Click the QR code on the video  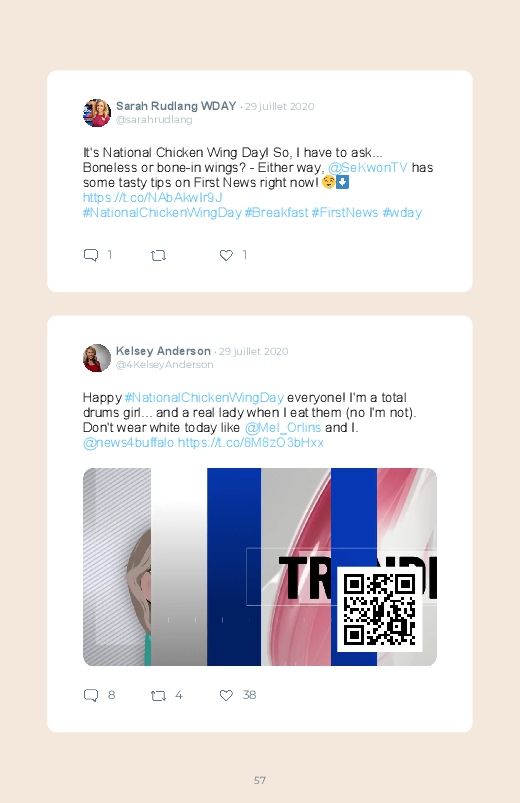pos(380,609)
